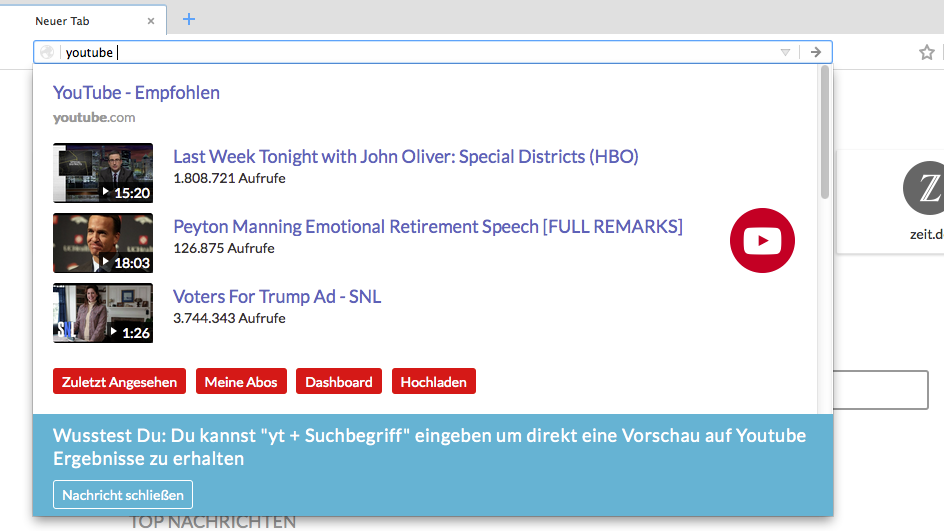Click the Peyton Manning video thumbnail
Image resolution: width=944 pixels, height=531 pixels.
click(103, 243)
